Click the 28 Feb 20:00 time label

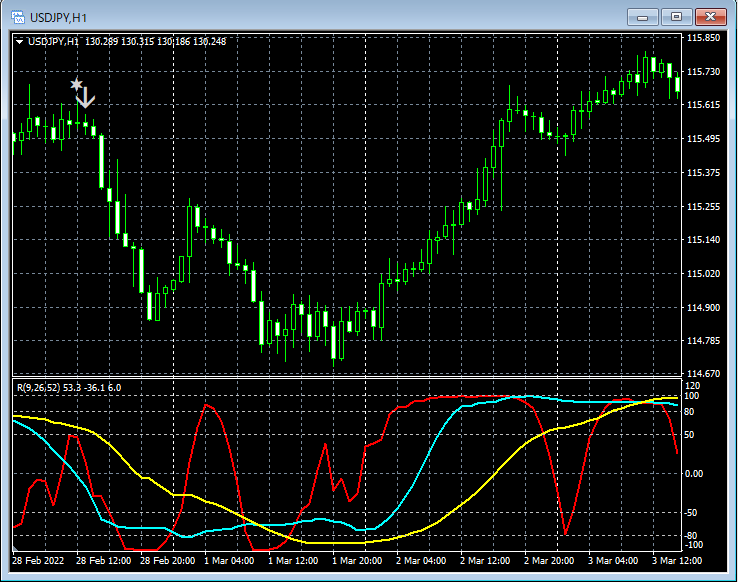click(x=167, y=561)
